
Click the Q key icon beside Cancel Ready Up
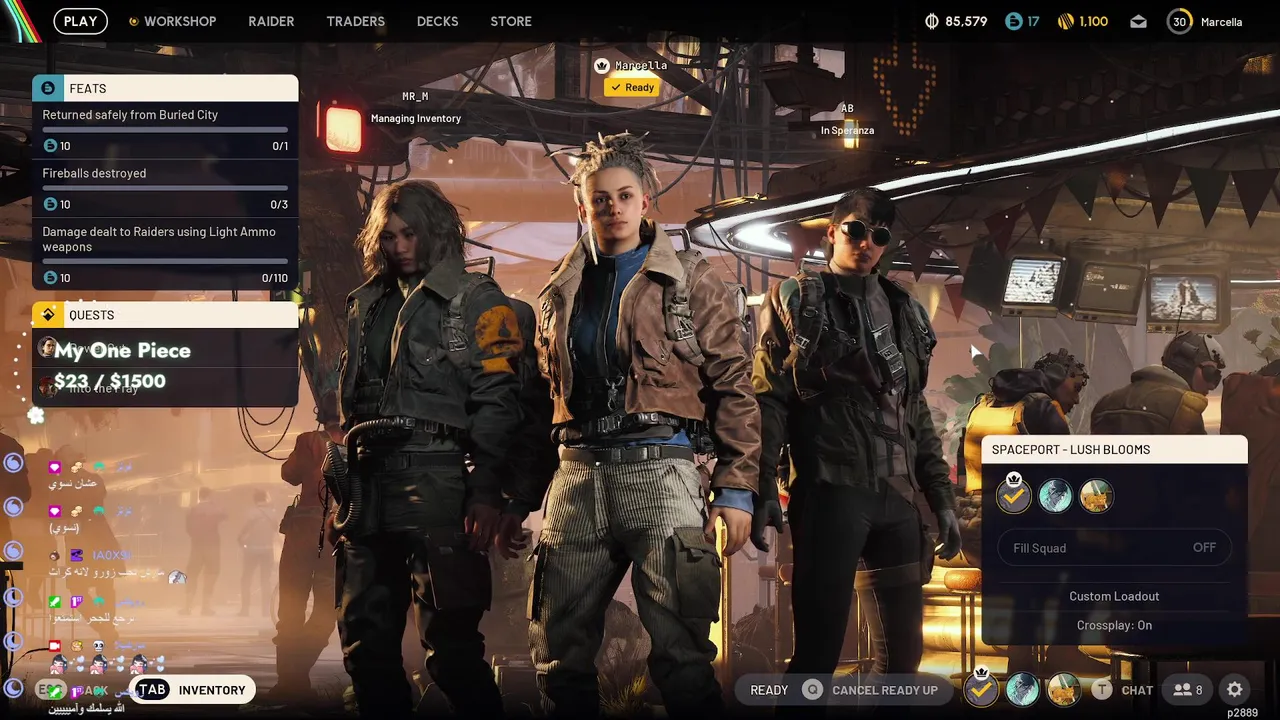(812, 690)
